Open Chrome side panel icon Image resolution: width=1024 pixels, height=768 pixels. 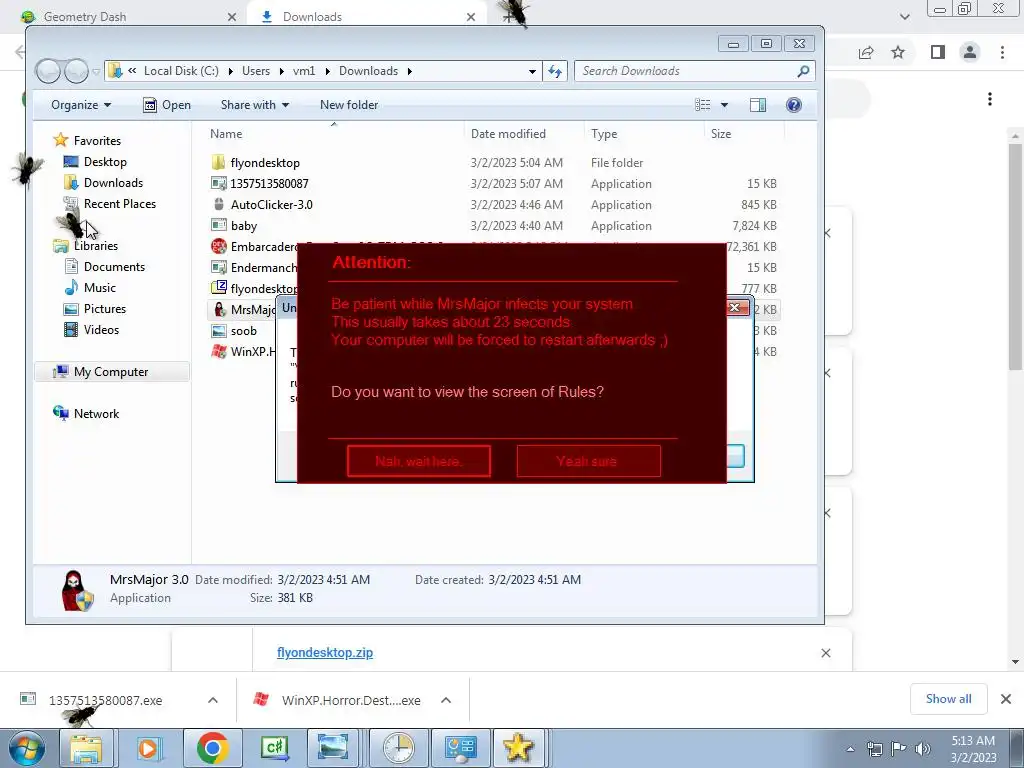(x=938, y=52)
